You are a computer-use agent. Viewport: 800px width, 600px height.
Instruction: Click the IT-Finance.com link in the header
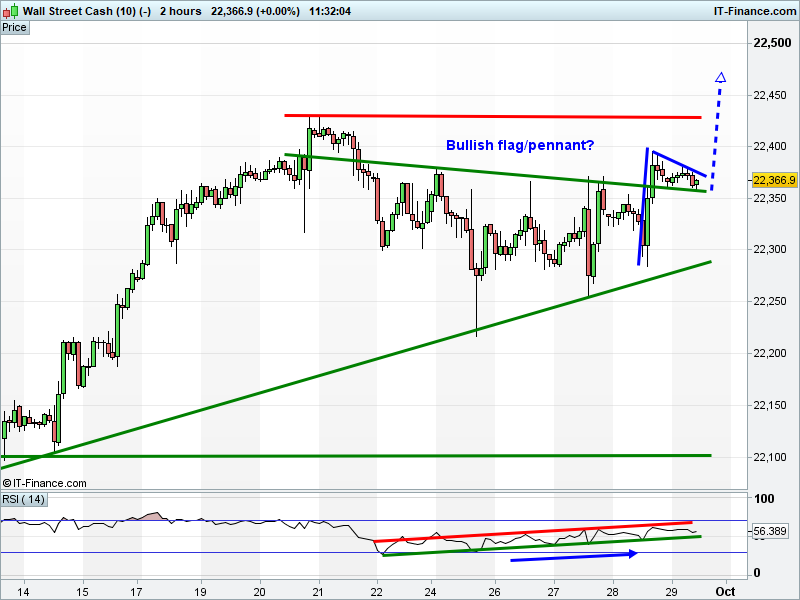point(755,11)
